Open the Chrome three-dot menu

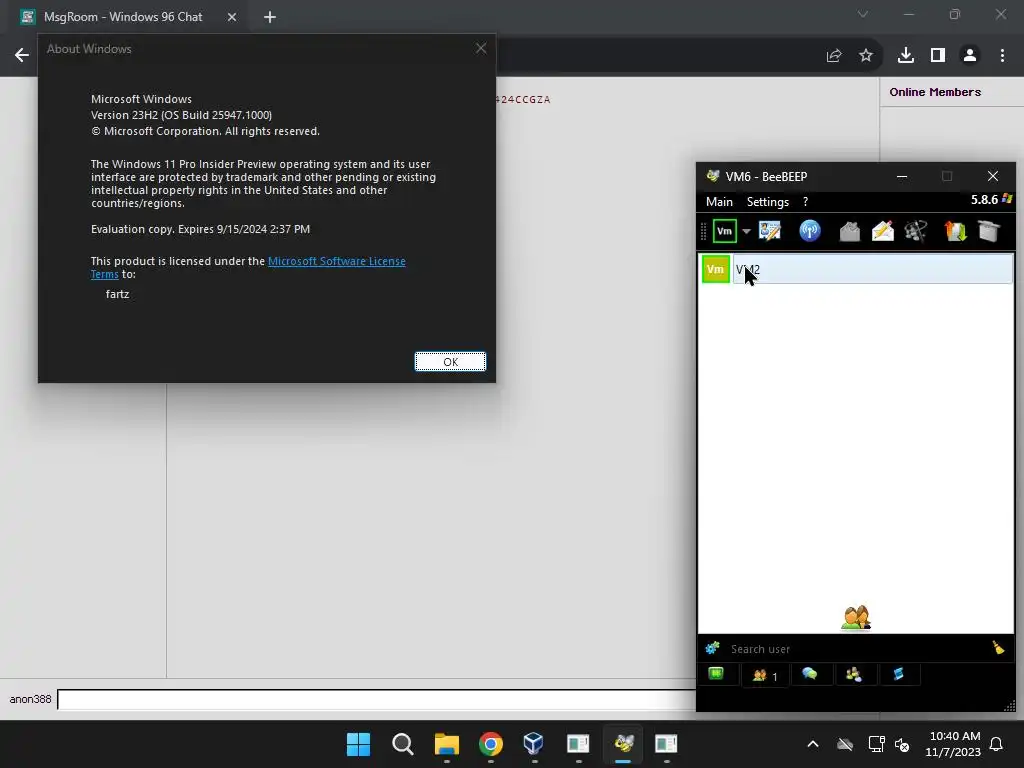coord(1002,56)
